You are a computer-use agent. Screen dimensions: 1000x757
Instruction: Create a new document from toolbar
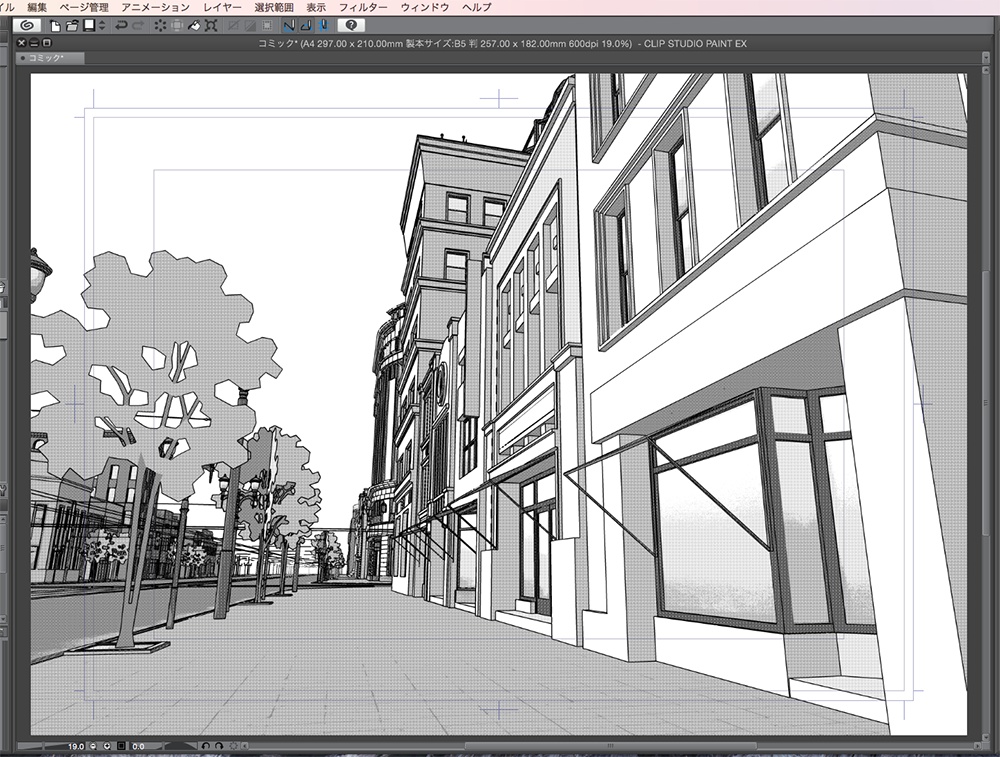pos(55,26)
